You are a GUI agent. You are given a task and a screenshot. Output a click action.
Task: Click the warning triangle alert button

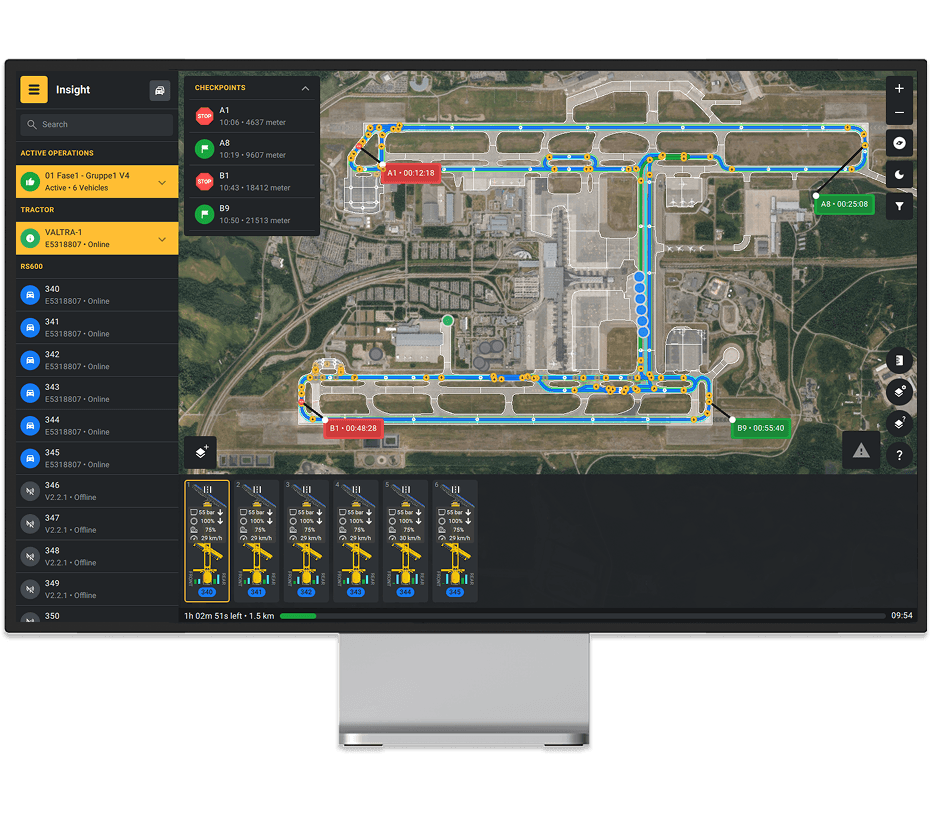(861, 451)
